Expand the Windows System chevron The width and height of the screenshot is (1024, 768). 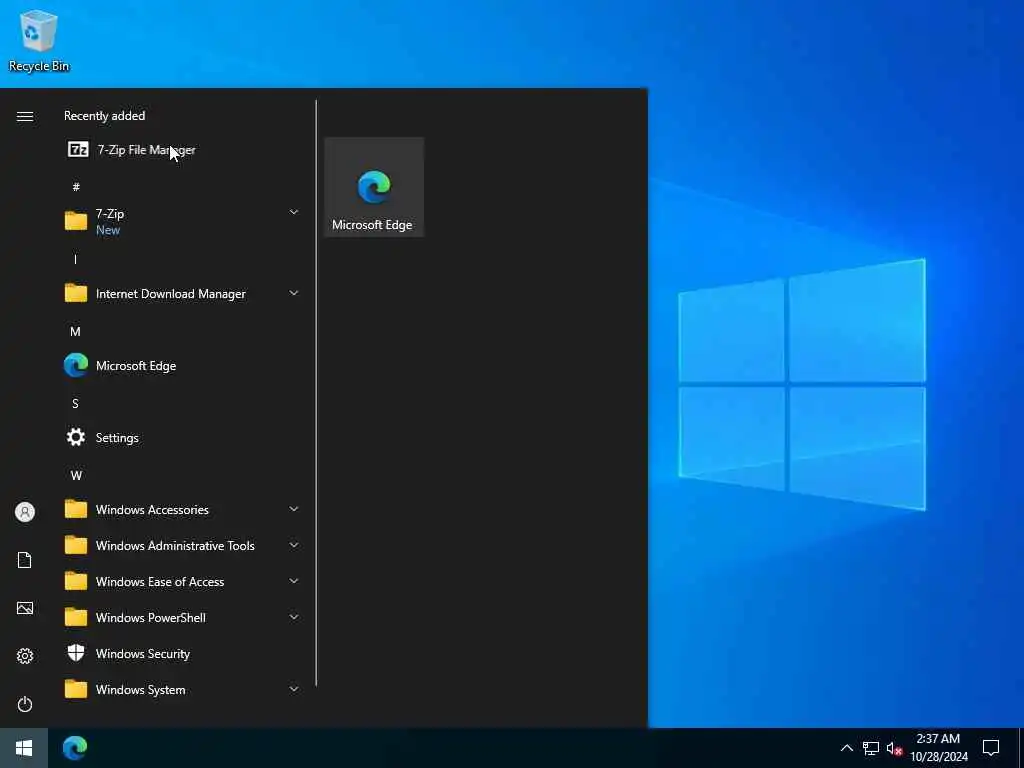coord(294,688)
